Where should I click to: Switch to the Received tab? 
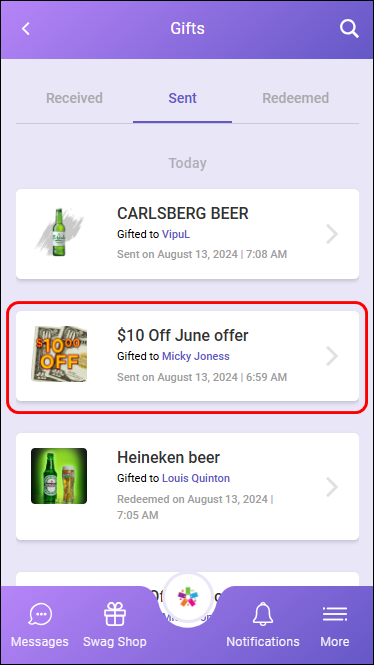click(74, 98)
